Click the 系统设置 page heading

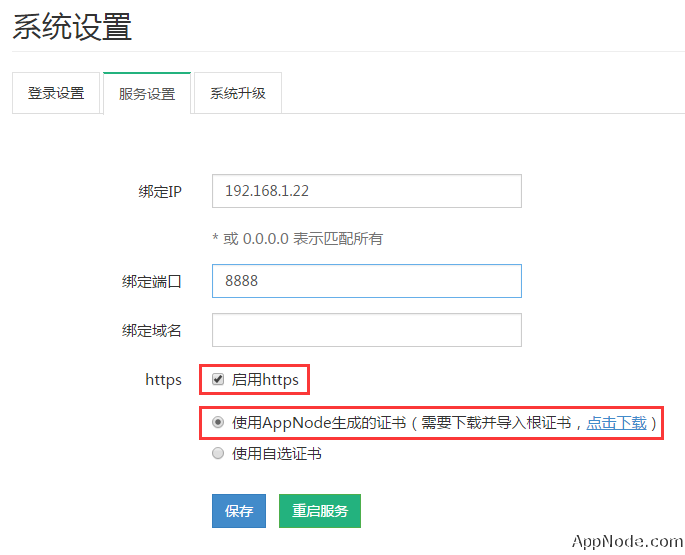tap(72, 27)
